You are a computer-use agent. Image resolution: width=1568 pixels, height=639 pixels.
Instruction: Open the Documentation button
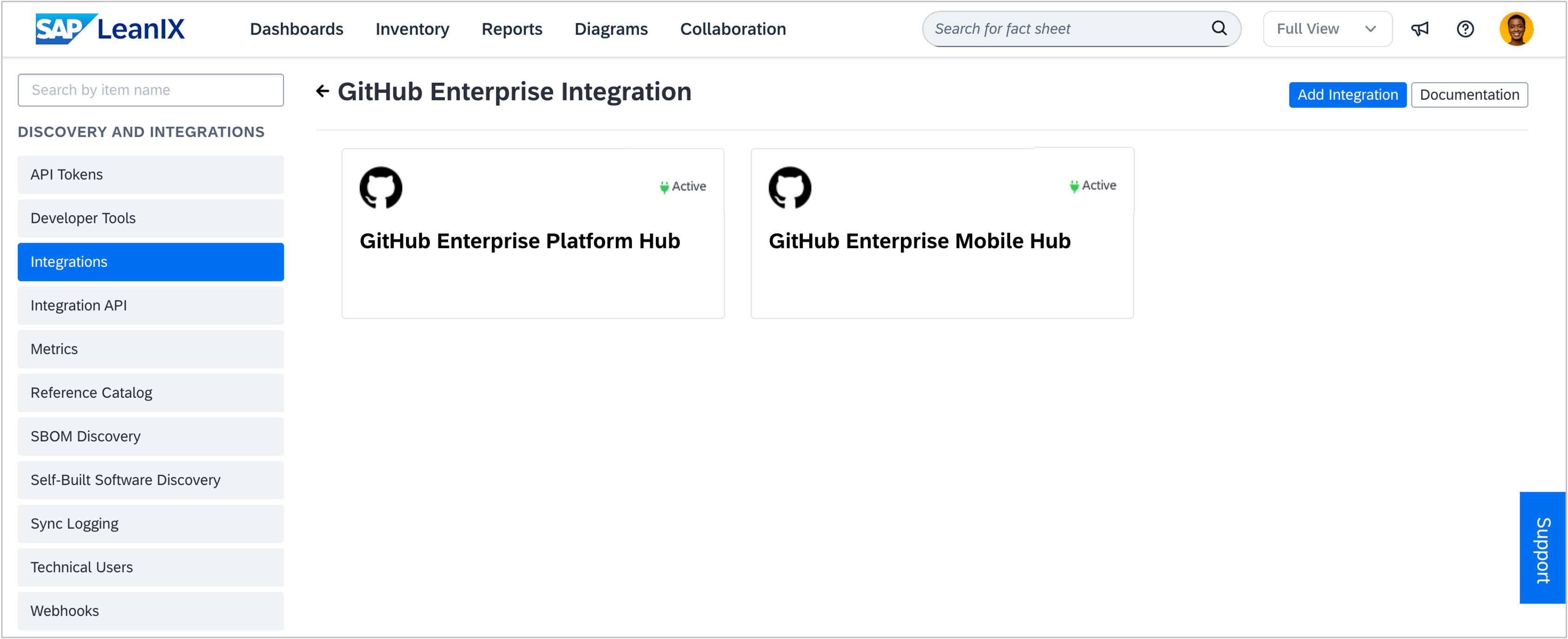(x=1469, y=94)
